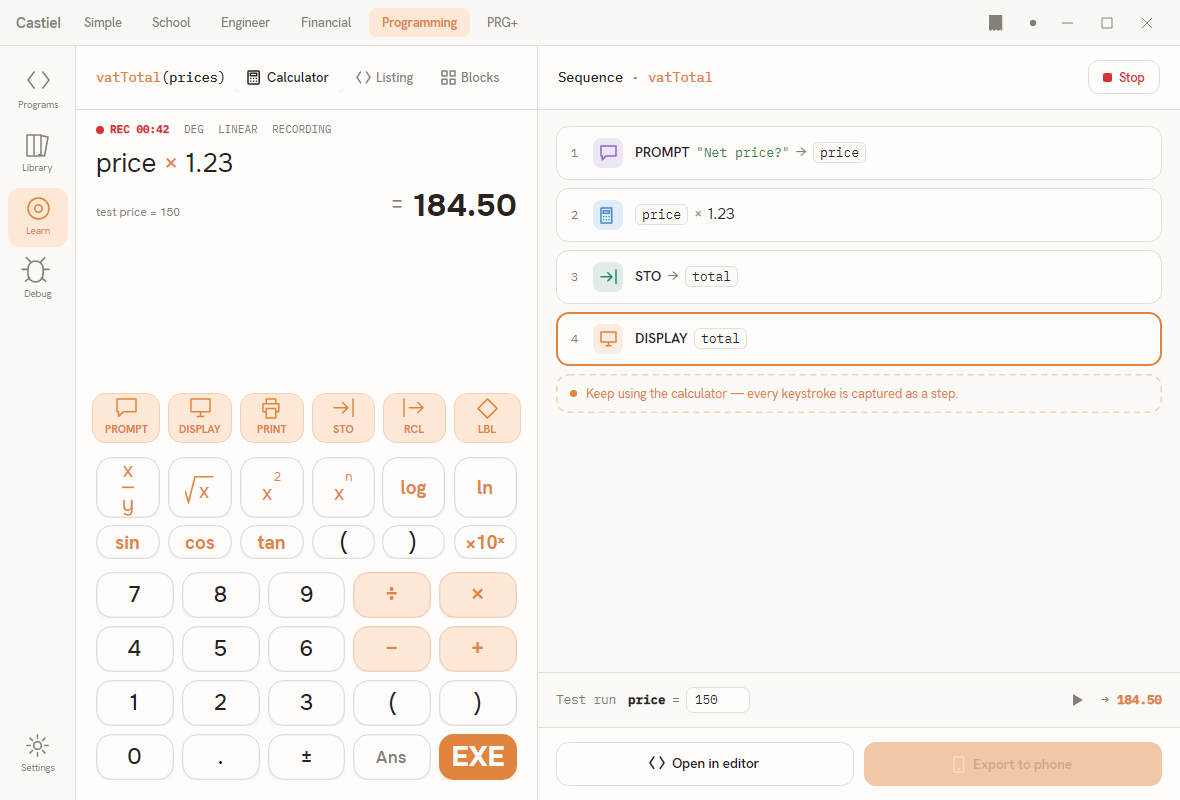
Task: Click Open in editor button
Action: pos(704,764)
